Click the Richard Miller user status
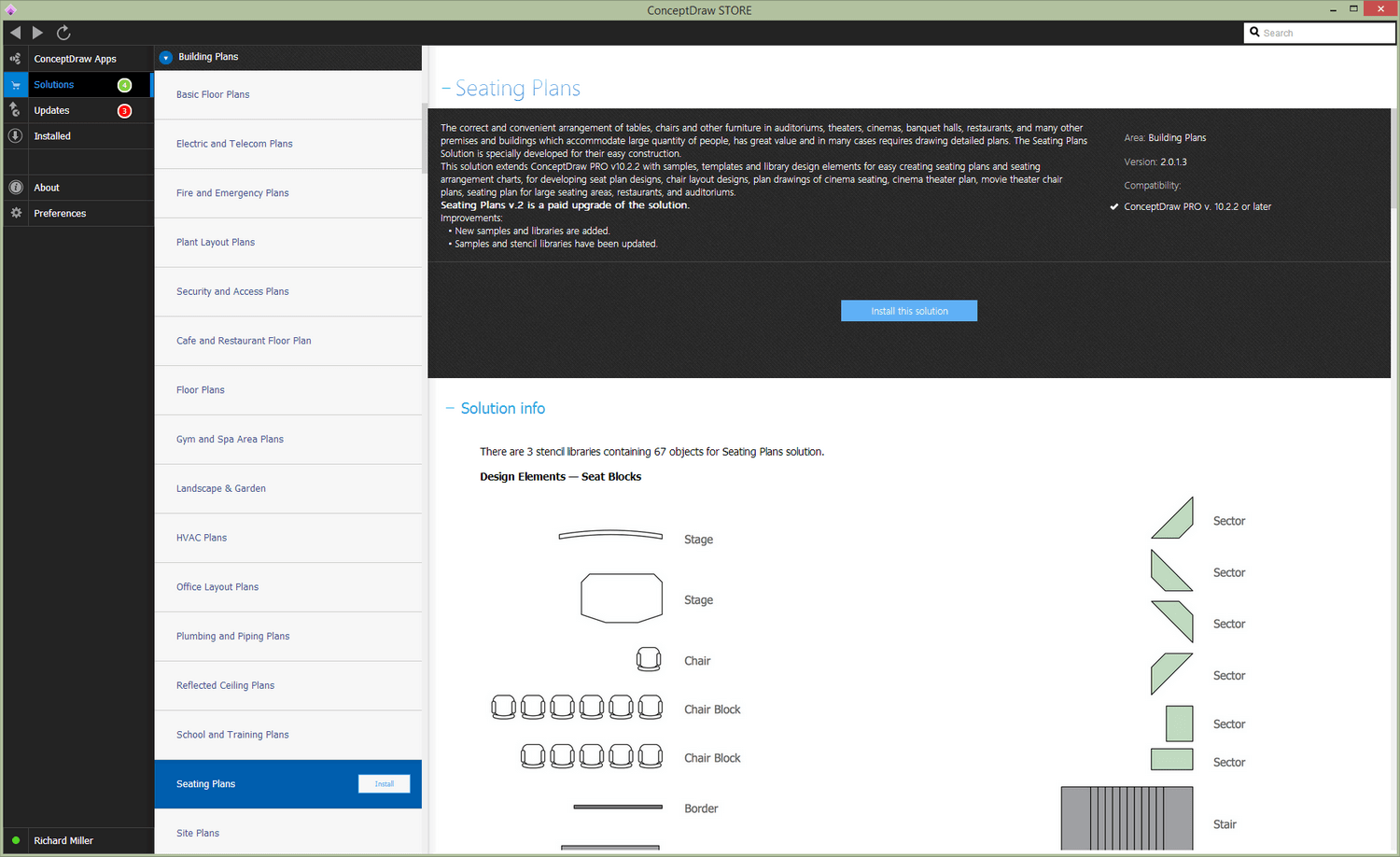 coord(63,841)
